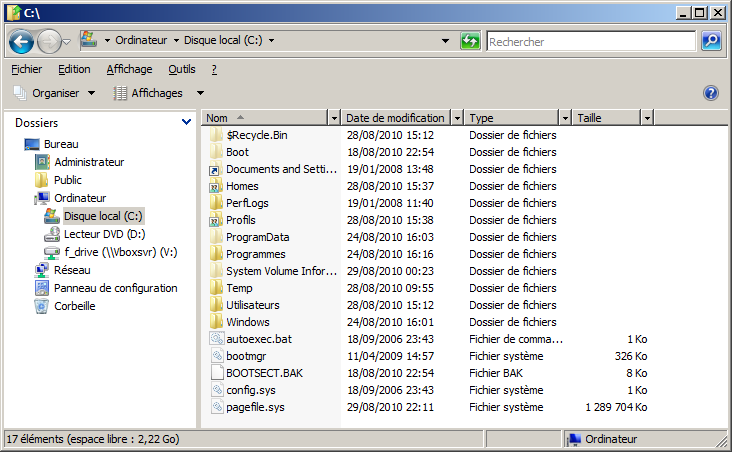Select the autoexec.bat file icon

point(217,339)
